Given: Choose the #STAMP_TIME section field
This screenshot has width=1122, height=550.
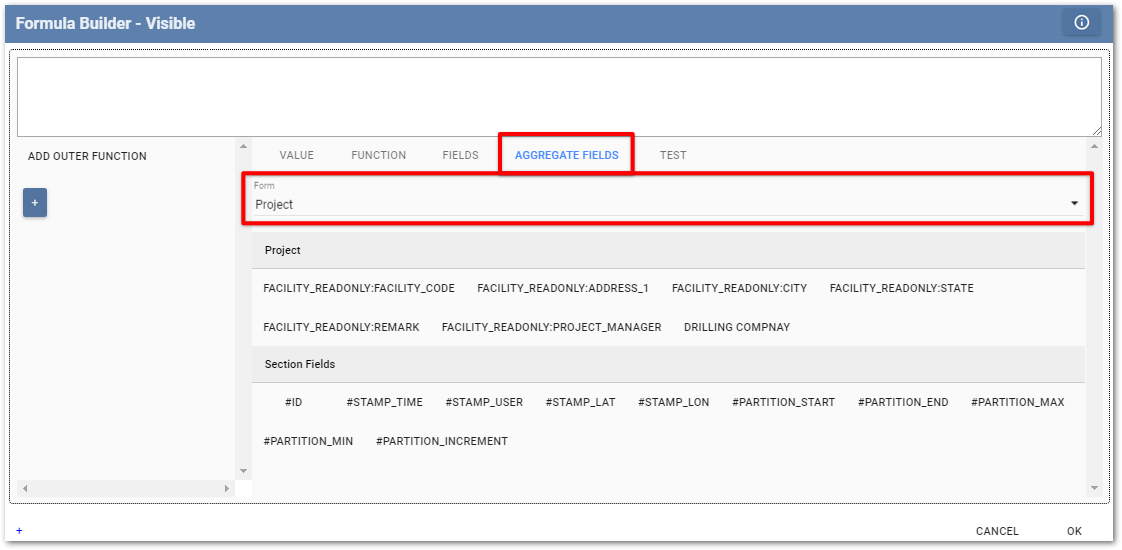Looking at the screenshot, I should pyautogui.click(x=385, y=402).
